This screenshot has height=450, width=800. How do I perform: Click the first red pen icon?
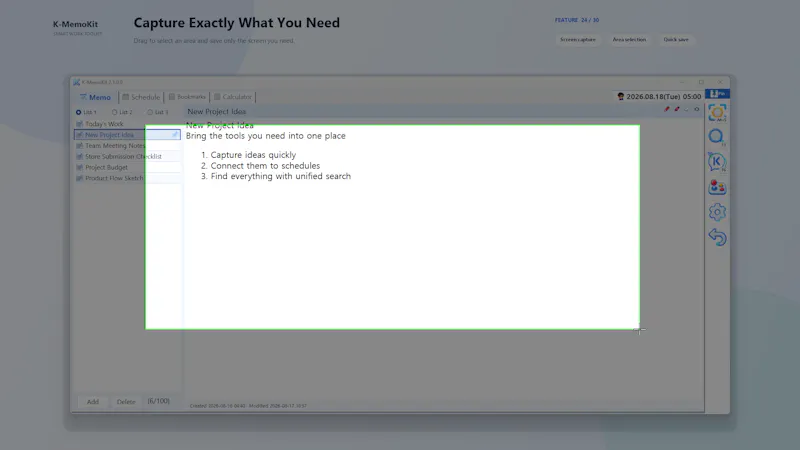pyautogui.click(x=666, y=109)
